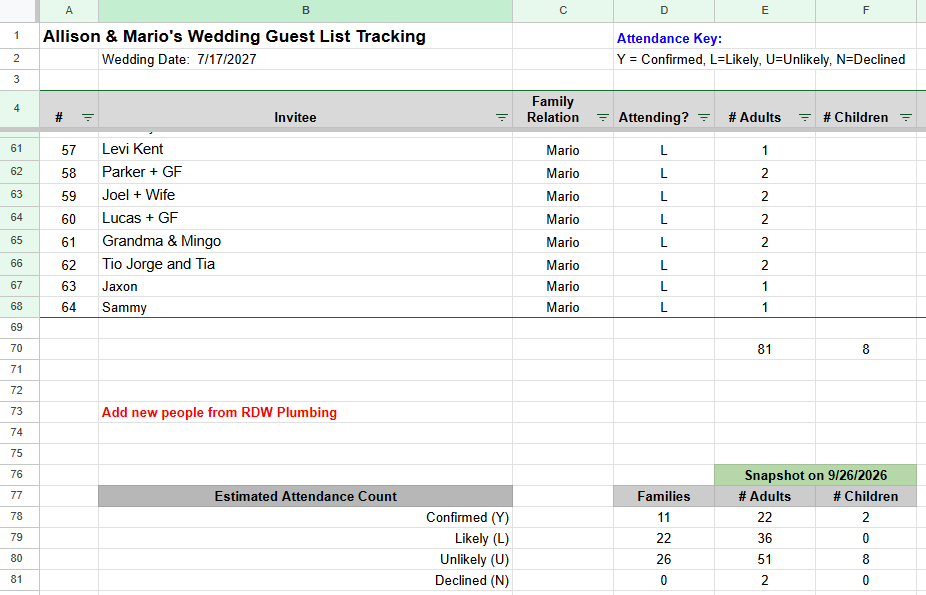Open filter dropdown on # Children column
This screenshot has width=926, height=595.
[905, 117]
